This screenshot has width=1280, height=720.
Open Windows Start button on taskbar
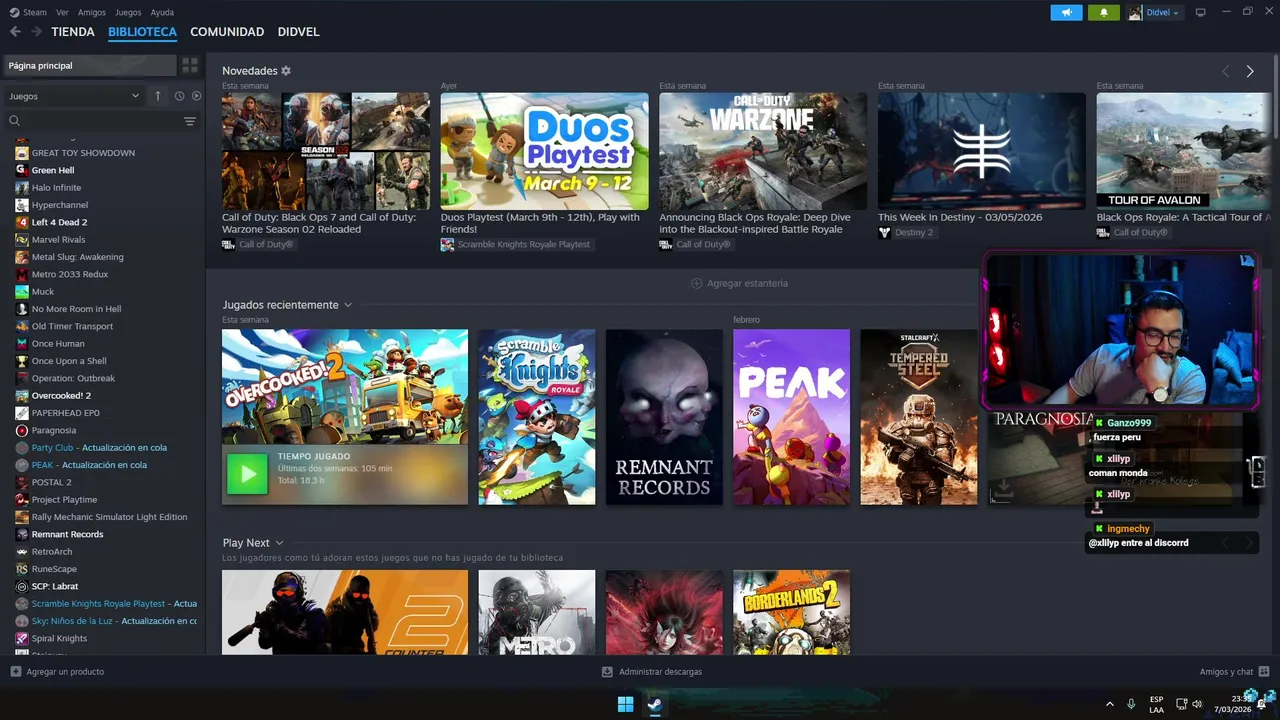(x=626, y=704)
